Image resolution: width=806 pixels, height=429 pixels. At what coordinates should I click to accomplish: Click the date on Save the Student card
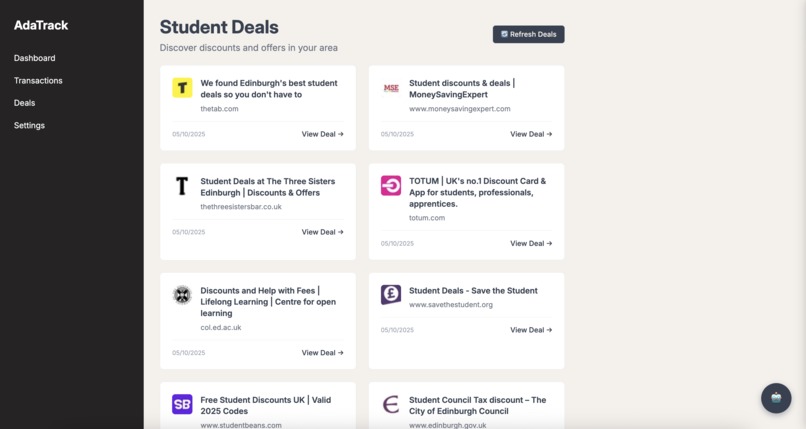click(x=397, y=330)
